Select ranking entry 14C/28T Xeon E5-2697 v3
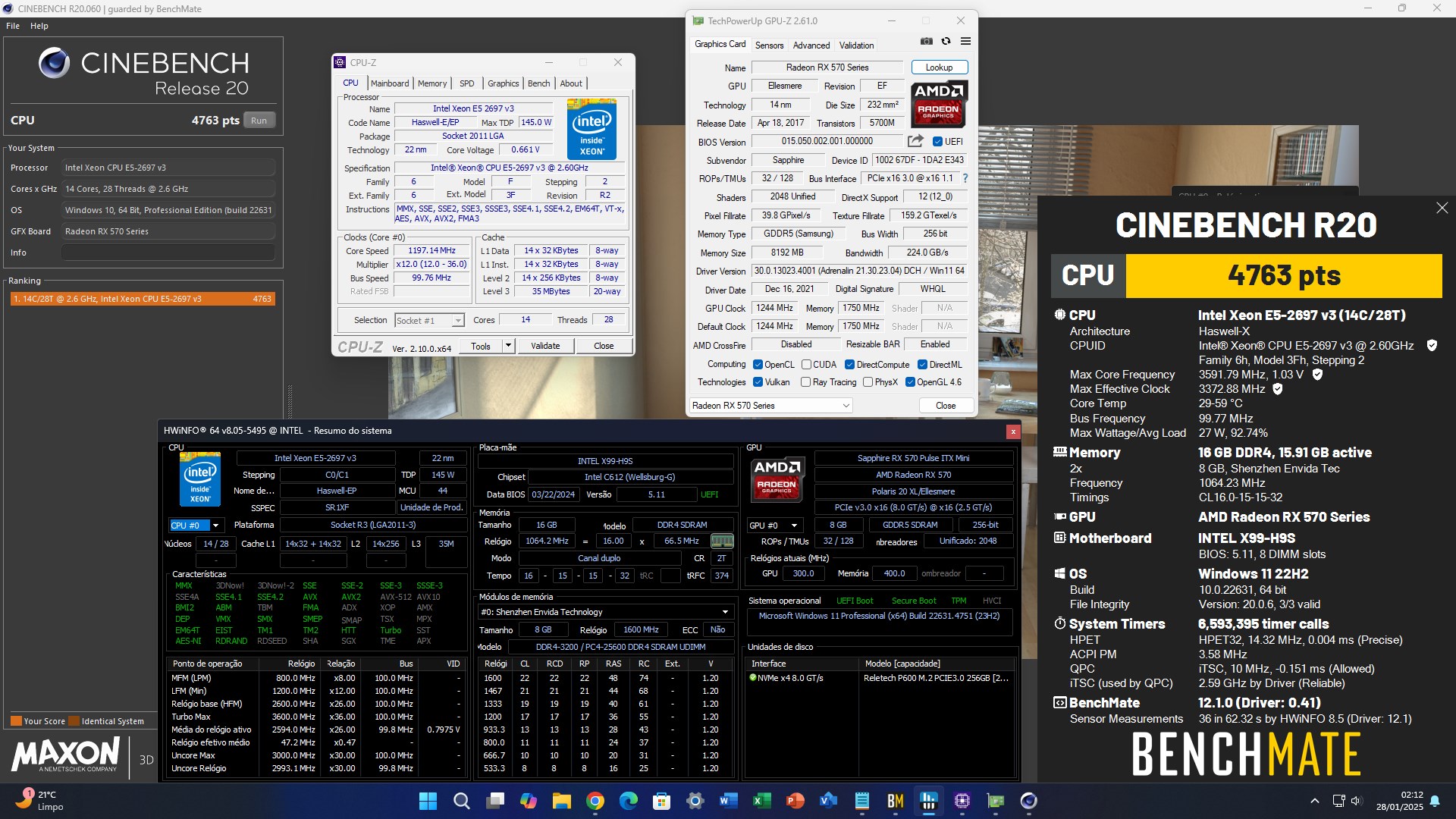Image resolution: width=1456 pixels, height=819 pixels. (x=143, y=299)
